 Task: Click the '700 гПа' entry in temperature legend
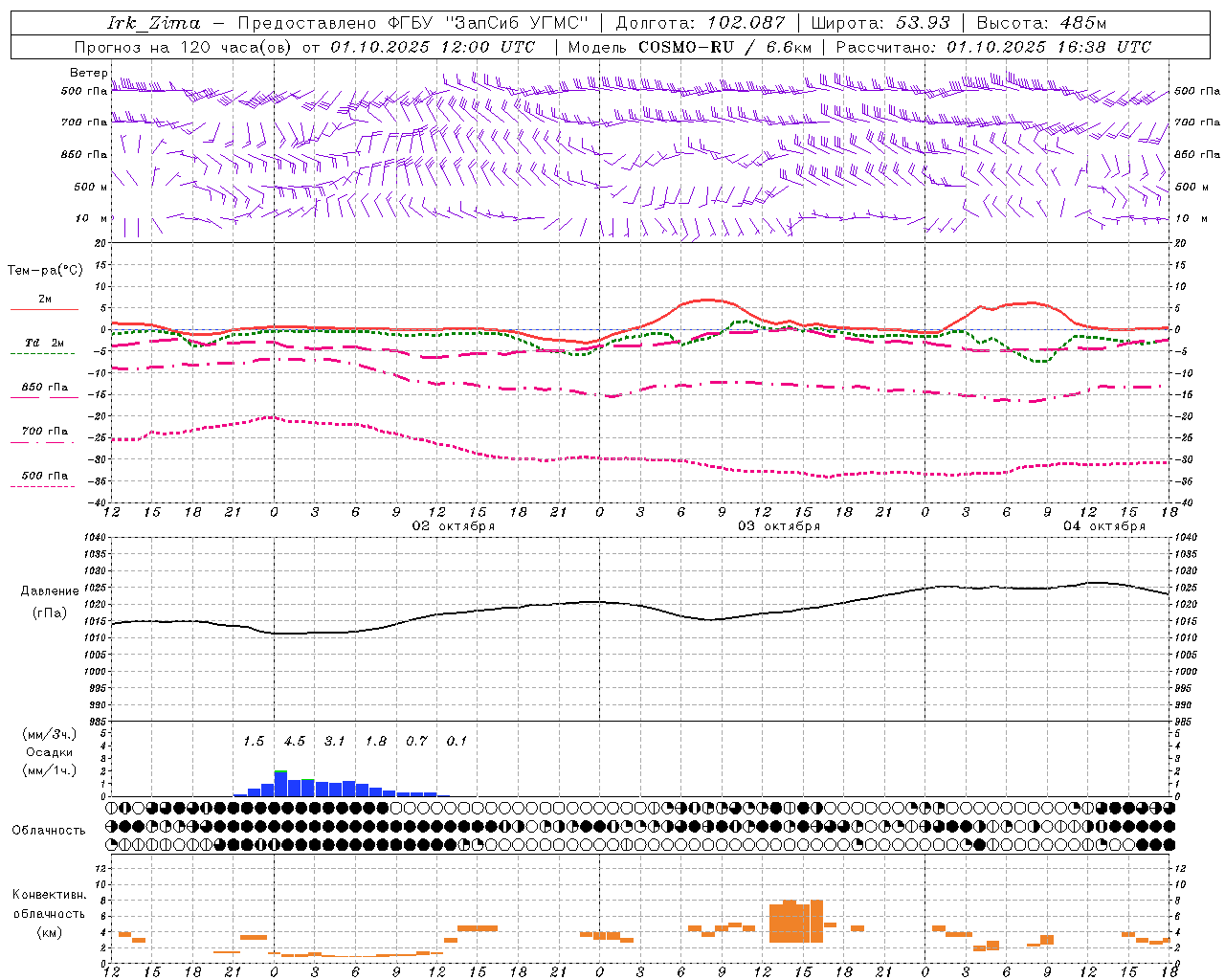pos(45,432)
